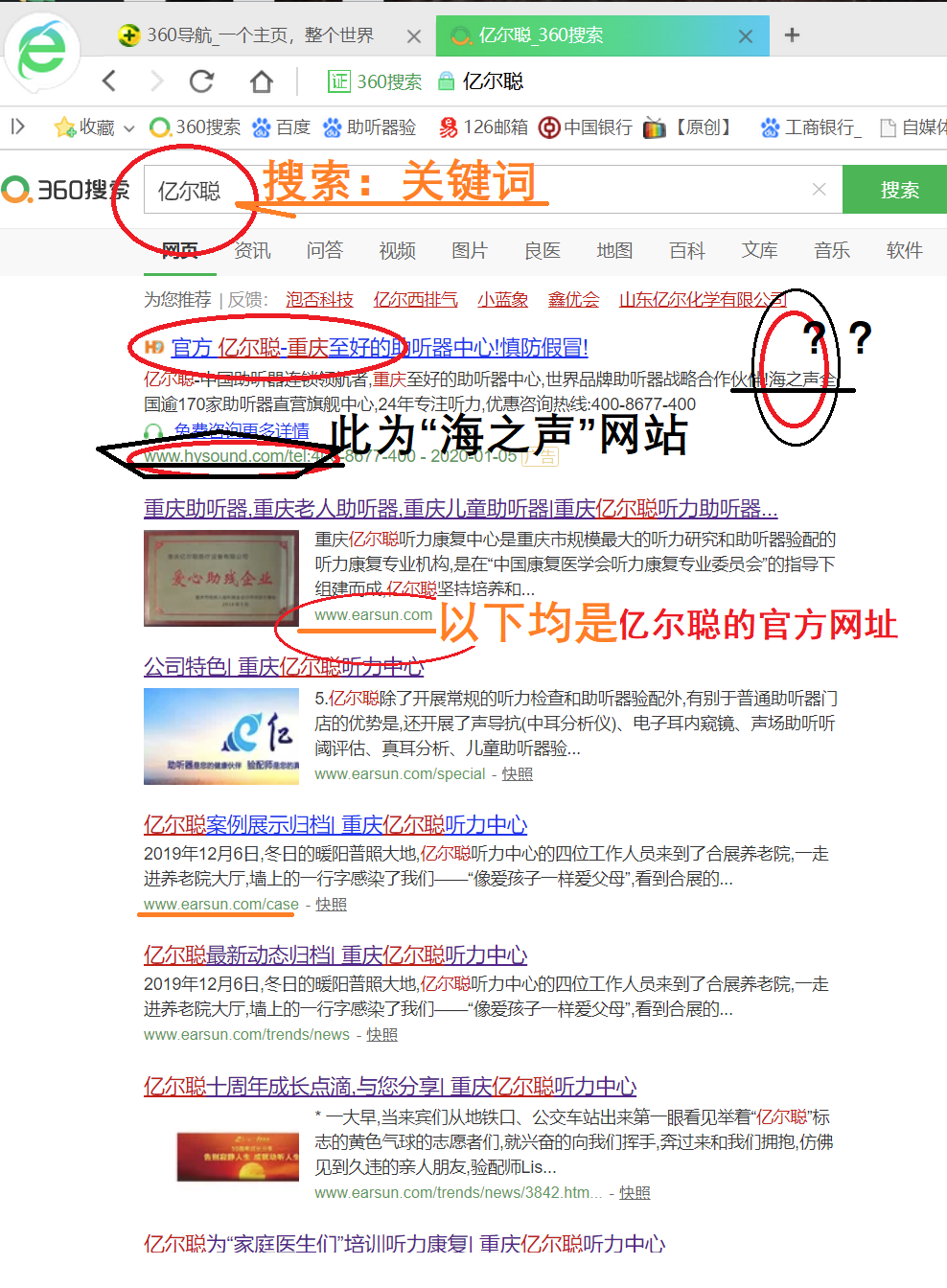947x1288 pixels.
Task: Open the 中国银行 bookmark
Action: coord(585,127)
